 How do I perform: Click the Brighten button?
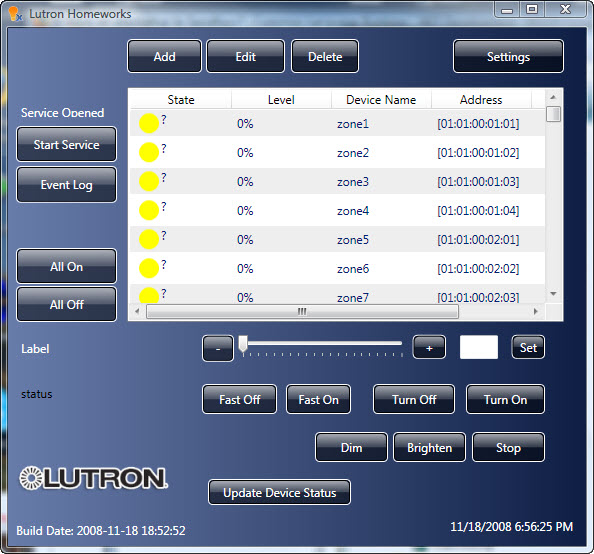coord(429,447)
